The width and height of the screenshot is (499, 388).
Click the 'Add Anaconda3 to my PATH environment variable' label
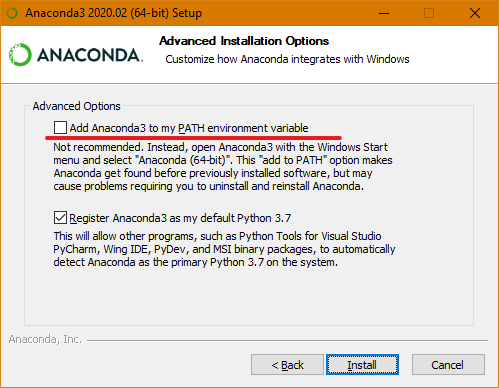pyautogui.click(x=189, y=128)
